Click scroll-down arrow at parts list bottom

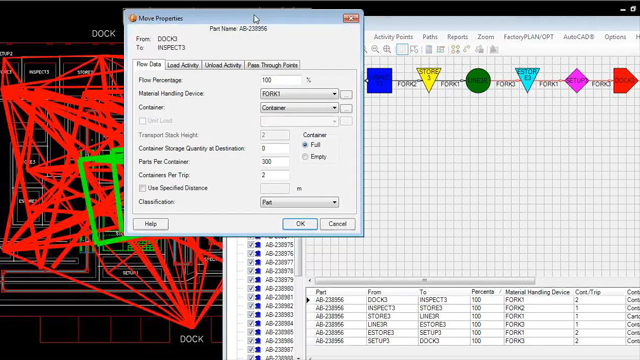coord(299,358)
